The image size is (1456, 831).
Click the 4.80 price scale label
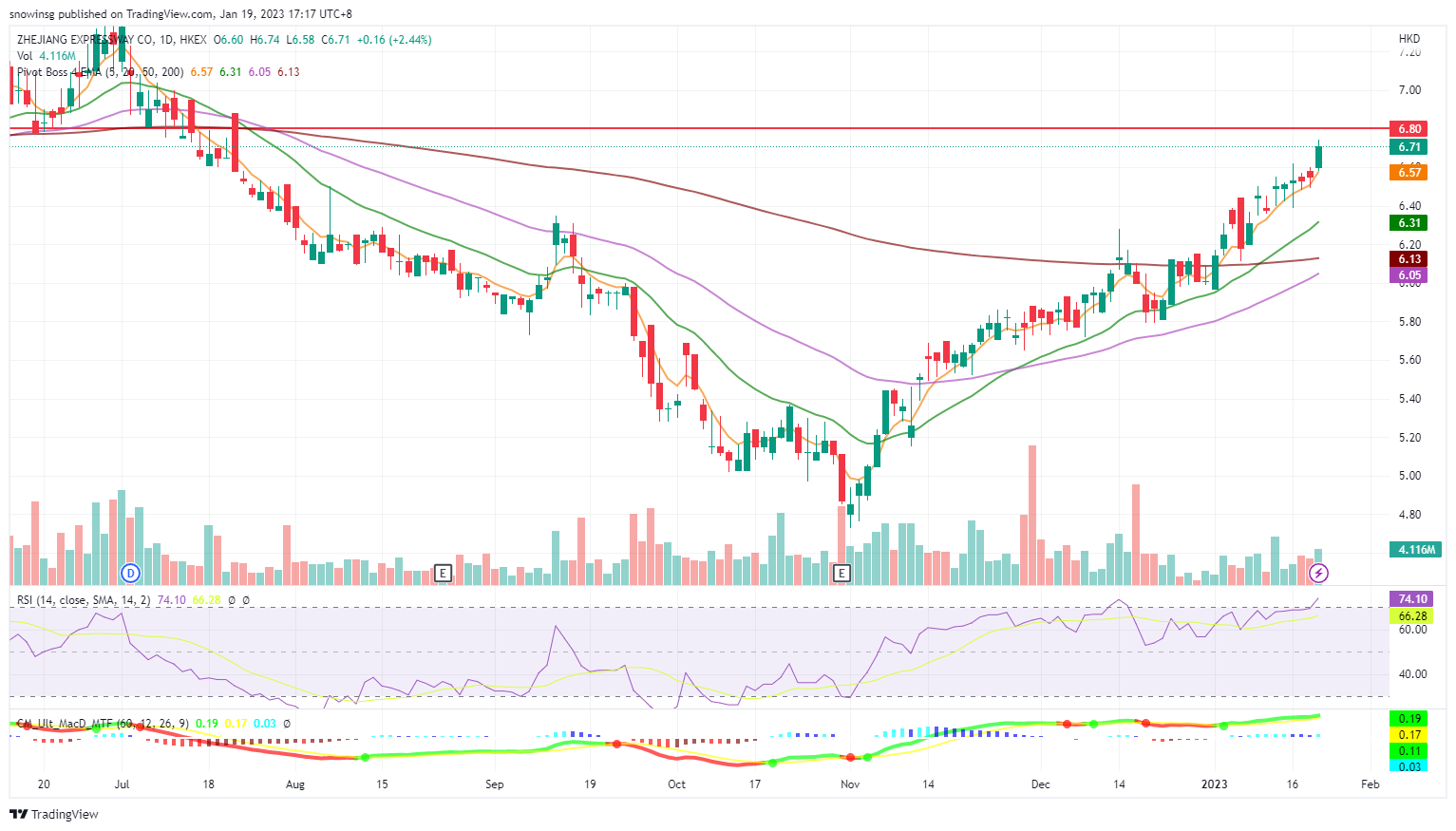[1409, 515]
